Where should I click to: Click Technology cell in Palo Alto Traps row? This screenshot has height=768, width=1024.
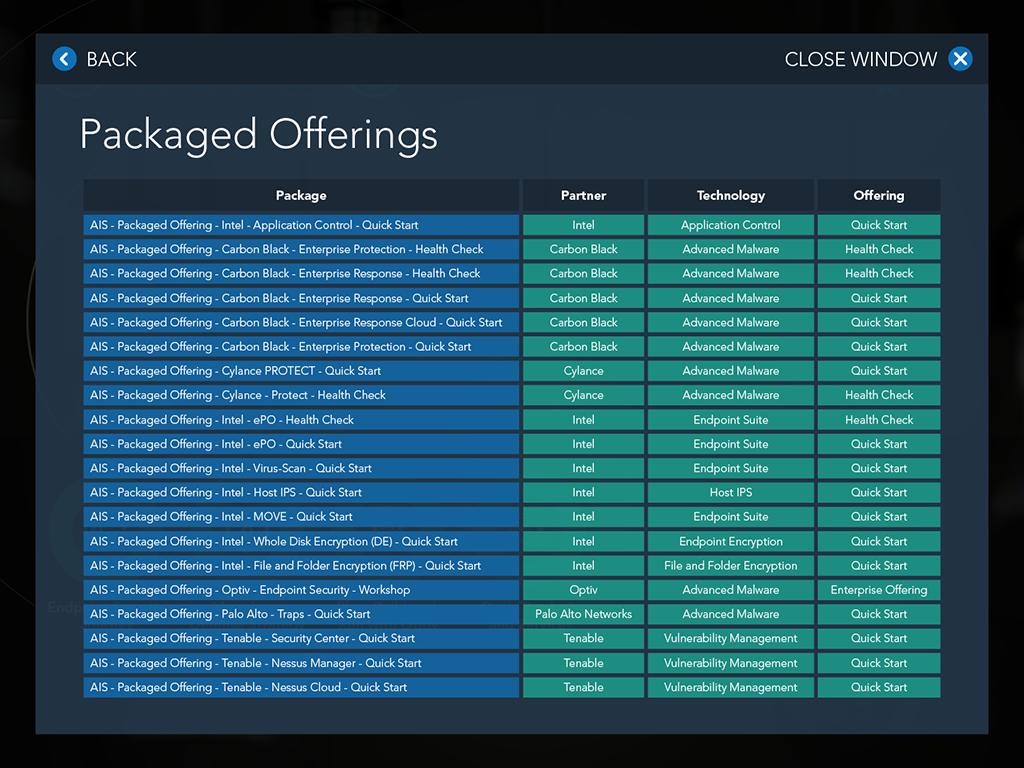731,614
